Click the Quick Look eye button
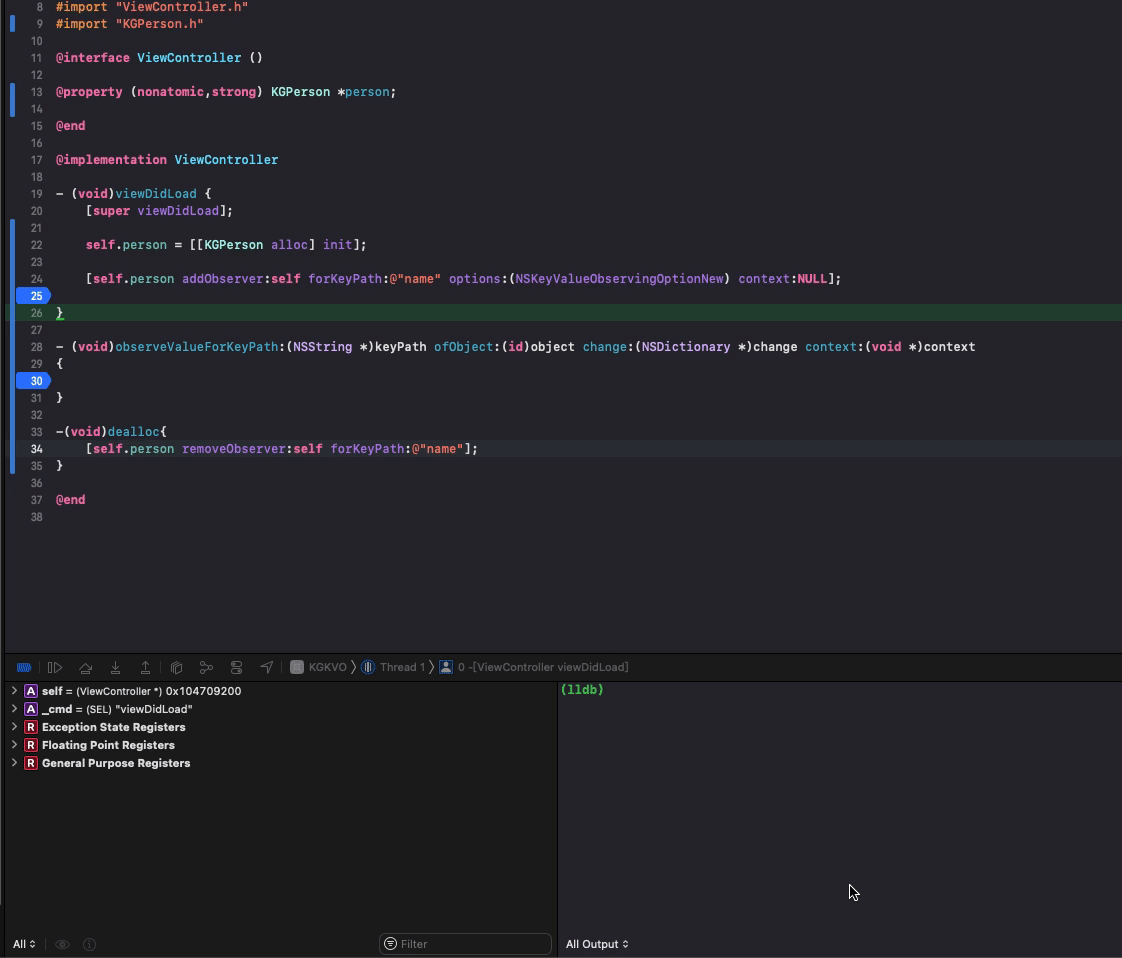This screenshot has width=1122, height=958. tap(62, 943)
